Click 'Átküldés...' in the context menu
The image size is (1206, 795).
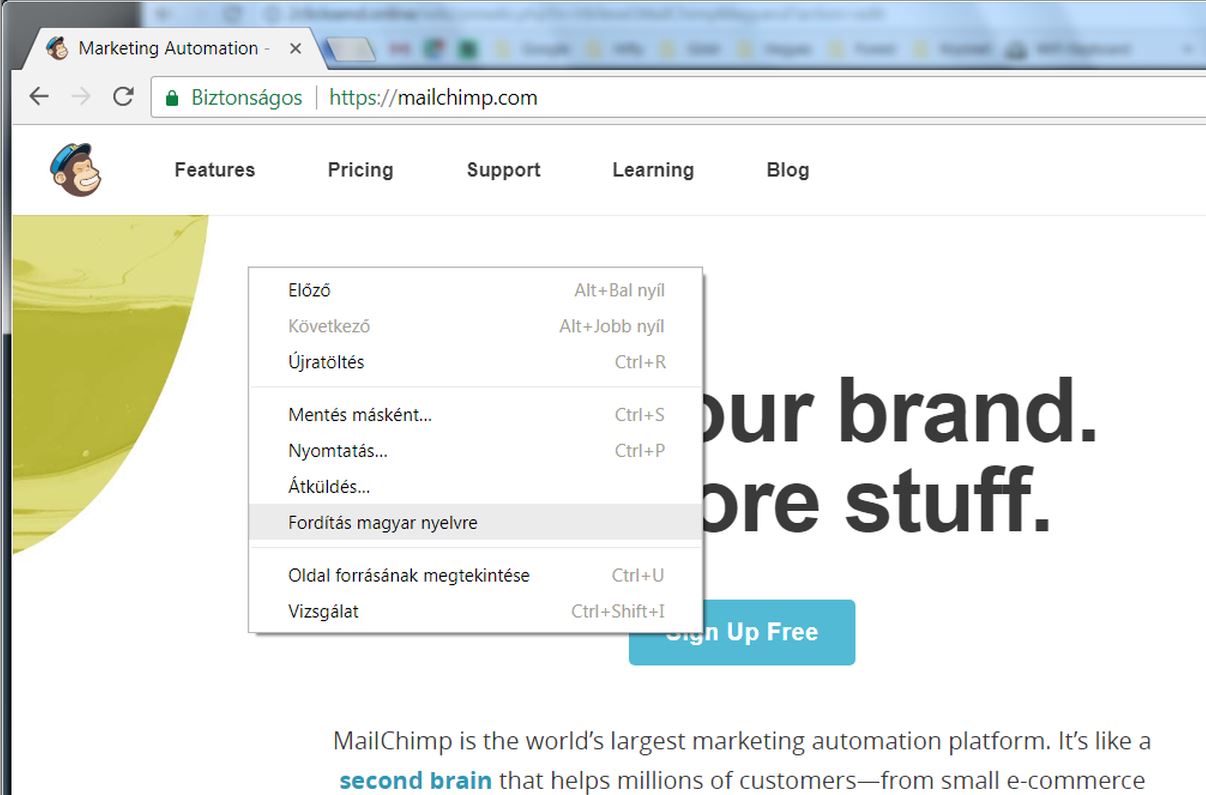[x=329, y=487]
